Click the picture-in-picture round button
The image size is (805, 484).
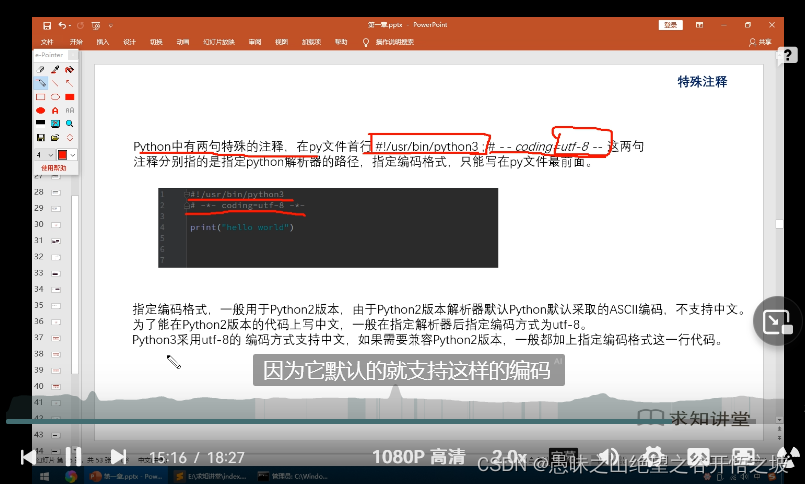(777, 322)
